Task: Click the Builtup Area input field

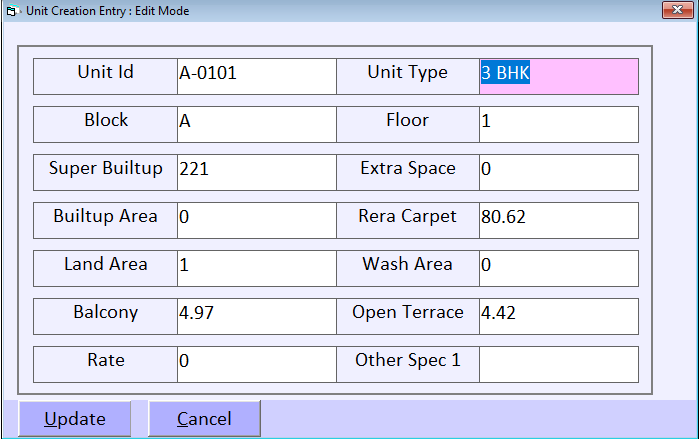Action: pos(257,221)
